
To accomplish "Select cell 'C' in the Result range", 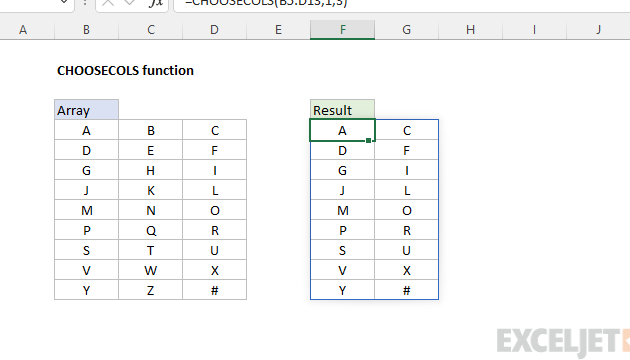I will [407, 130].
